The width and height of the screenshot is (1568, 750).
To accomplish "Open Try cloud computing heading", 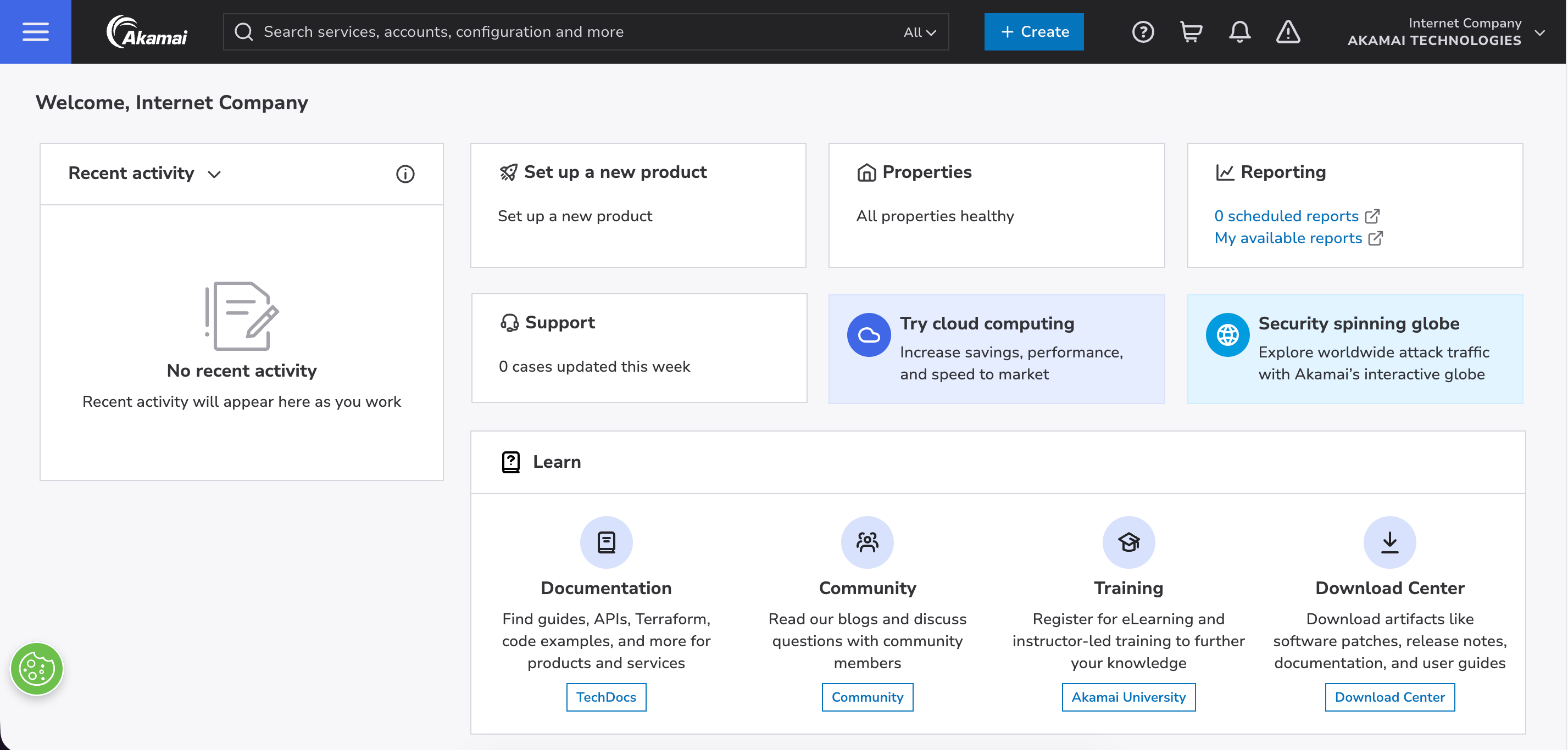I will [987, 323].
